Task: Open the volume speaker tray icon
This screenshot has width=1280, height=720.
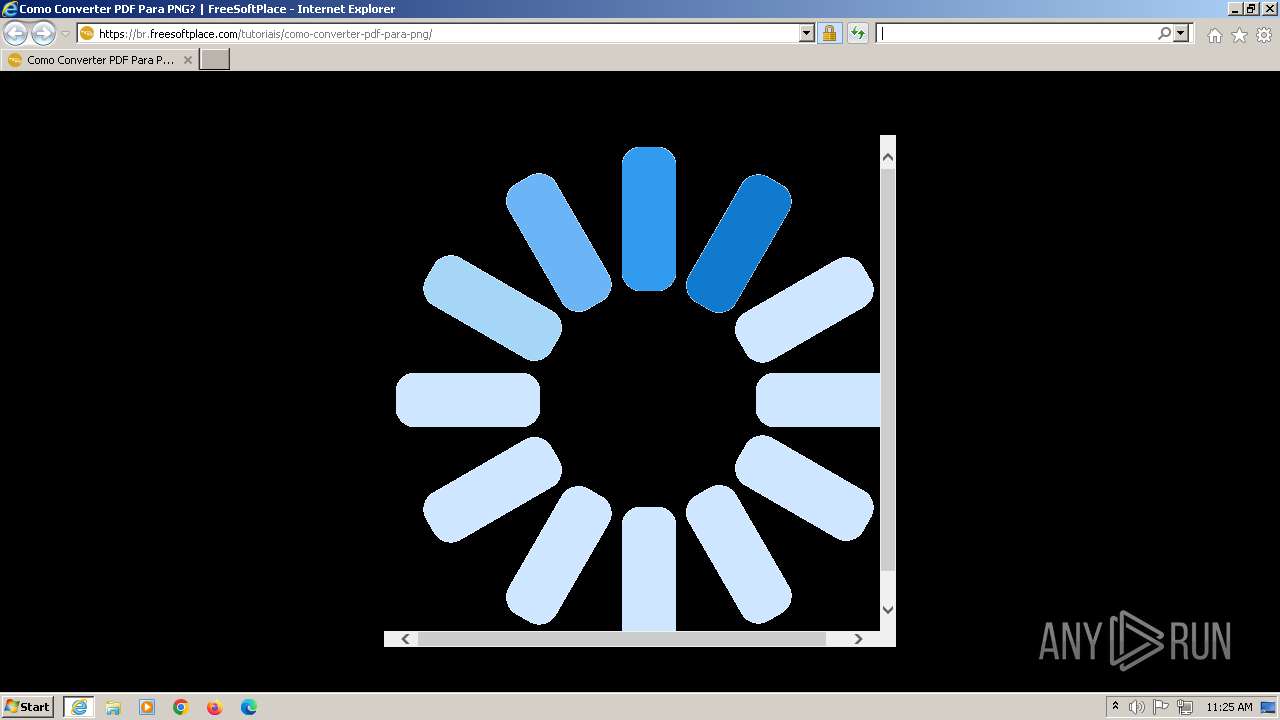Action: pos(1137,707)
